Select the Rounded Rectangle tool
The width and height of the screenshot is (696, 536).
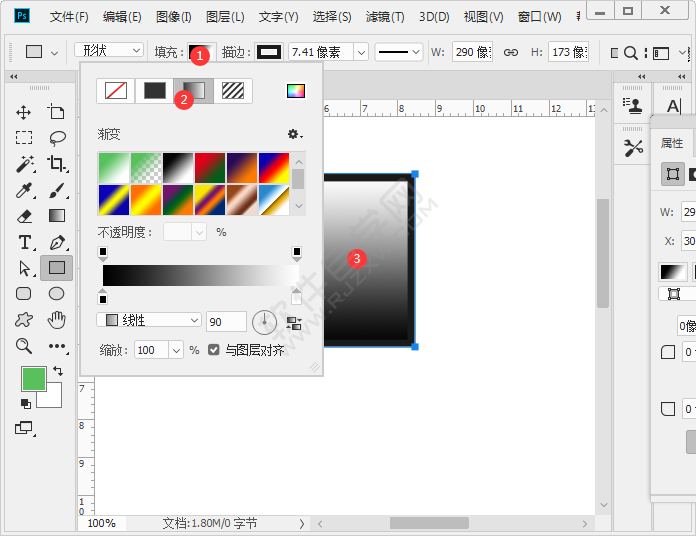24,294
